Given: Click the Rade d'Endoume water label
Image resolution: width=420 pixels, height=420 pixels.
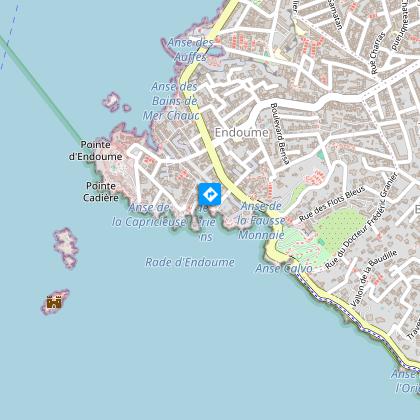Looking at the screenshot, I should pyautogui.click(x=190, y=262).
